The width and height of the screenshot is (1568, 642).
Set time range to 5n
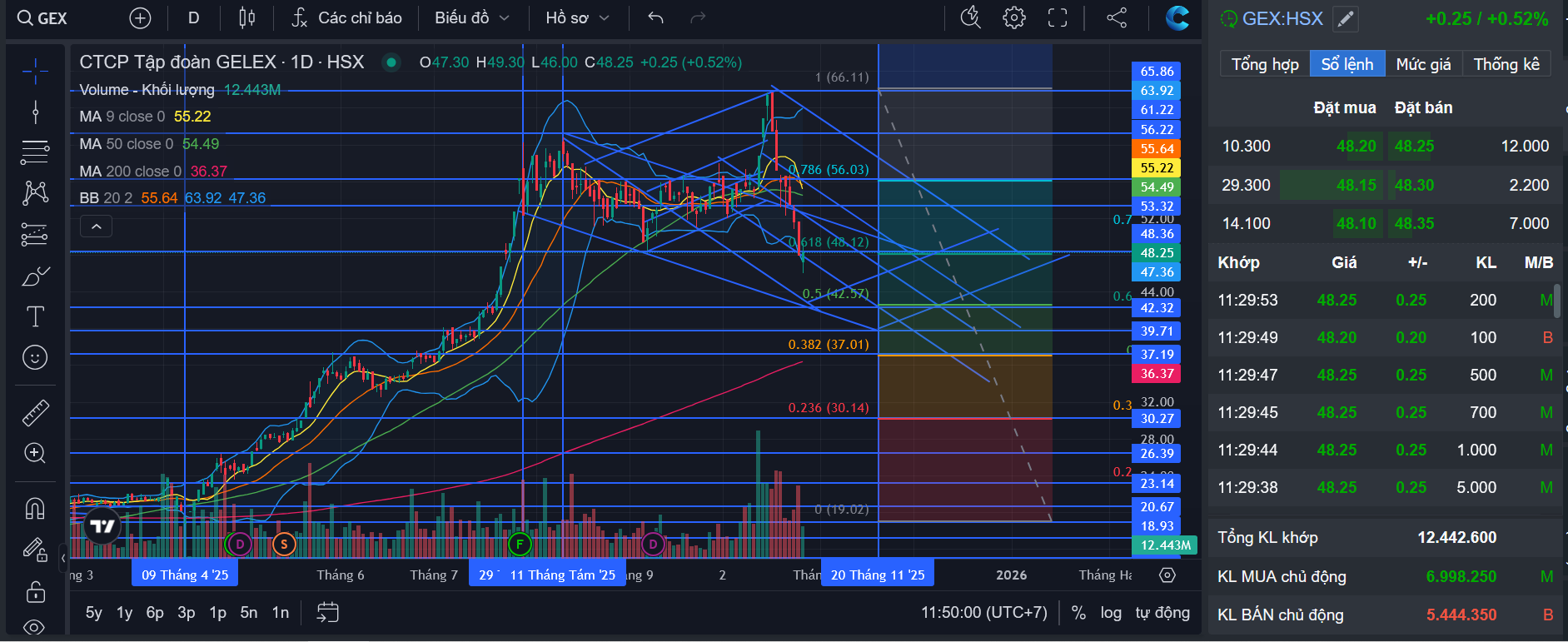click(x=249, y=613)
